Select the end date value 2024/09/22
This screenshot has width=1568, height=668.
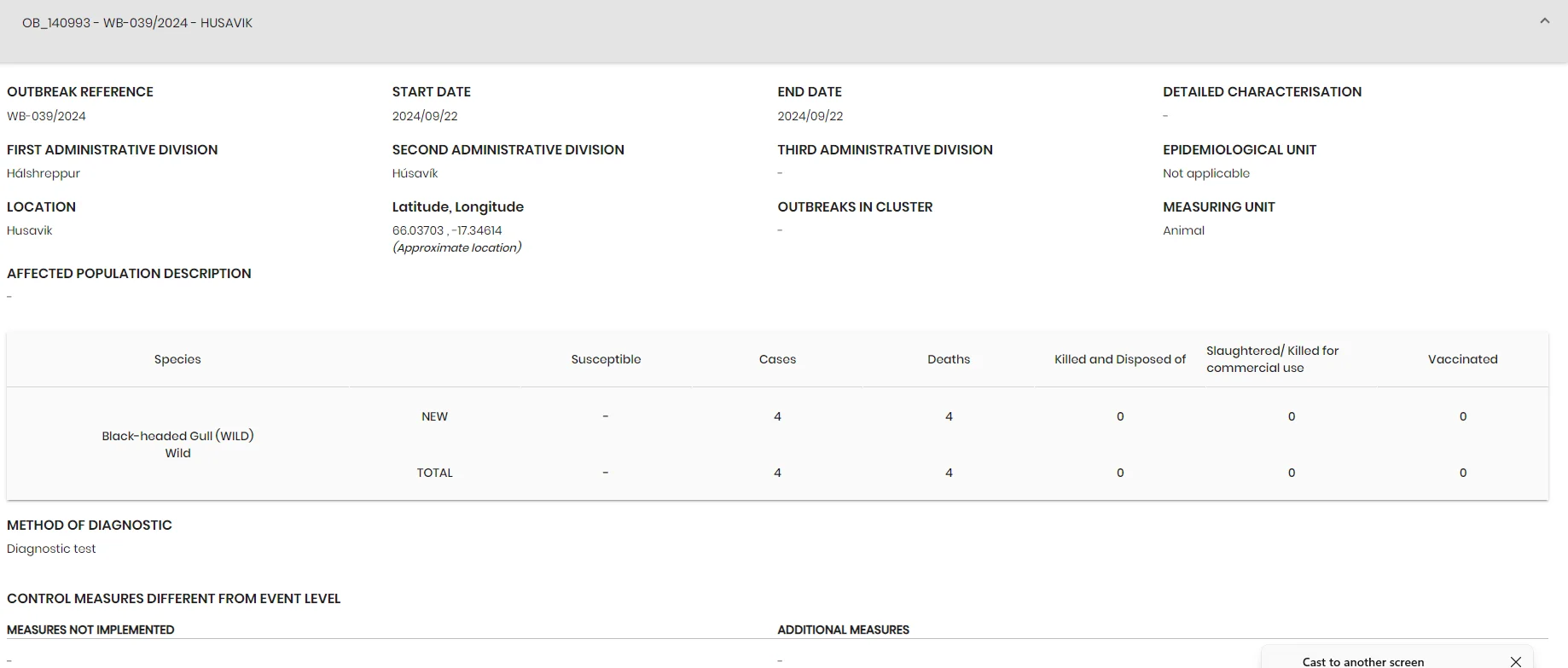pyautogui.click(x=810, y=116)
